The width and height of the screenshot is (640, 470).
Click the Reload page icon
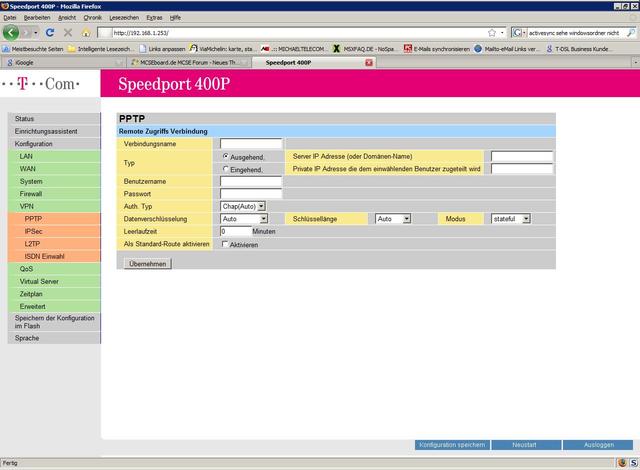pos(50,33)
